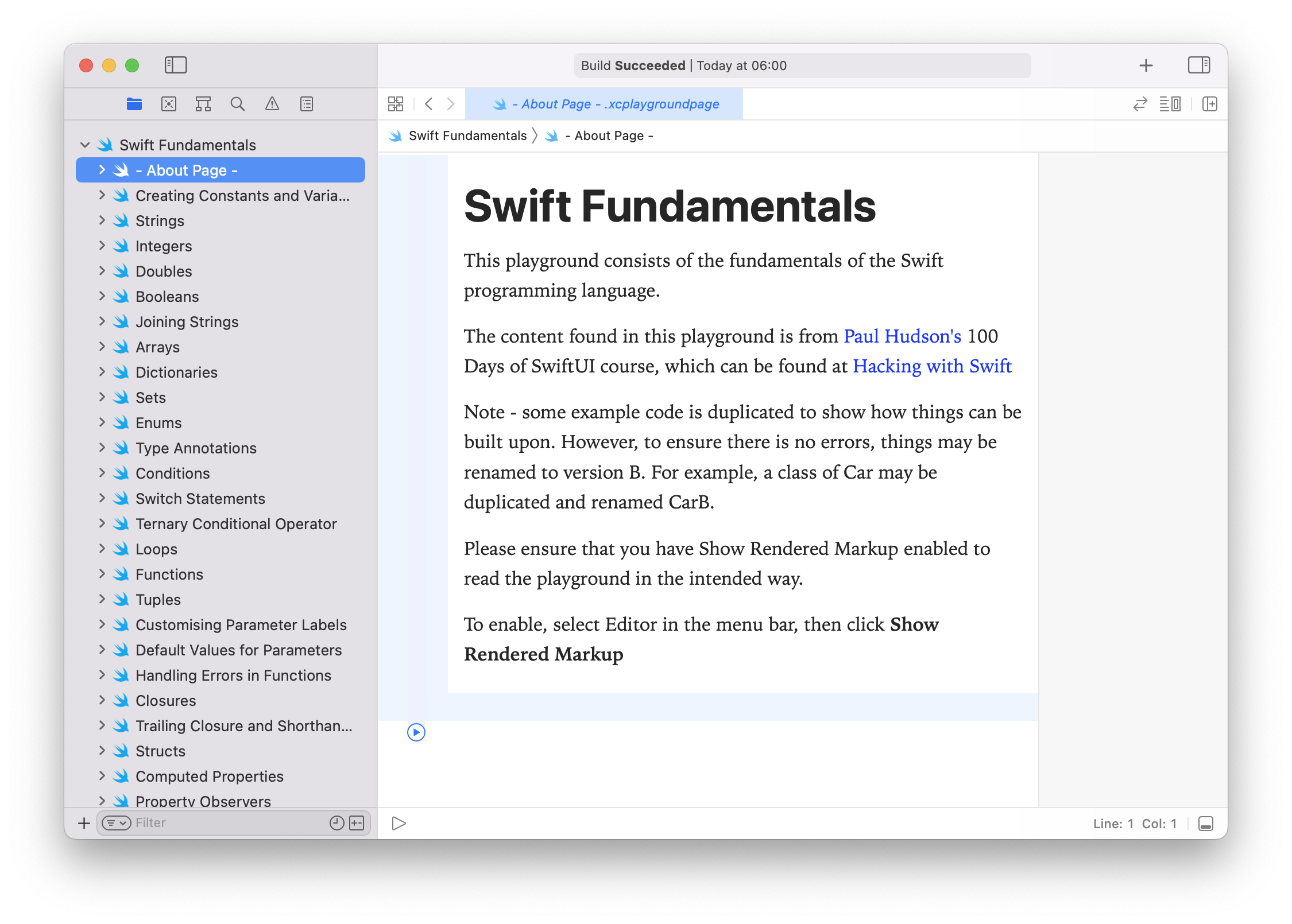
Task: Expand the Arrays page chevron
Action: [102, 347]
